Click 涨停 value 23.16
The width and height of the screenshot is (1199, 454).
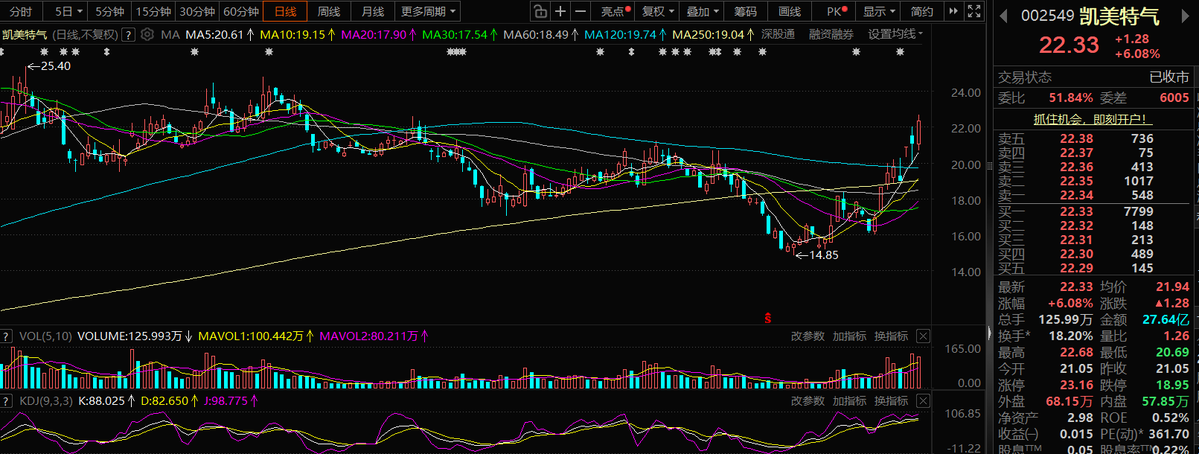click(1075, 384)
